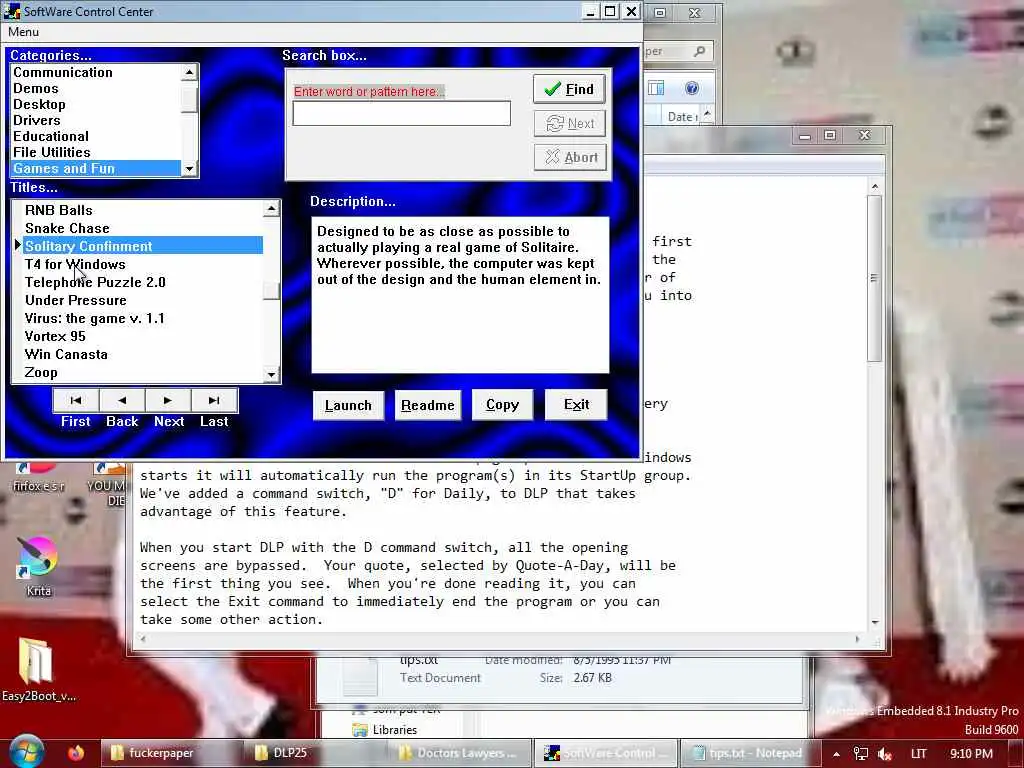Go to the First record navigation icon
The height and width of the screenshot is (768, 1024).
coord(76,400)
